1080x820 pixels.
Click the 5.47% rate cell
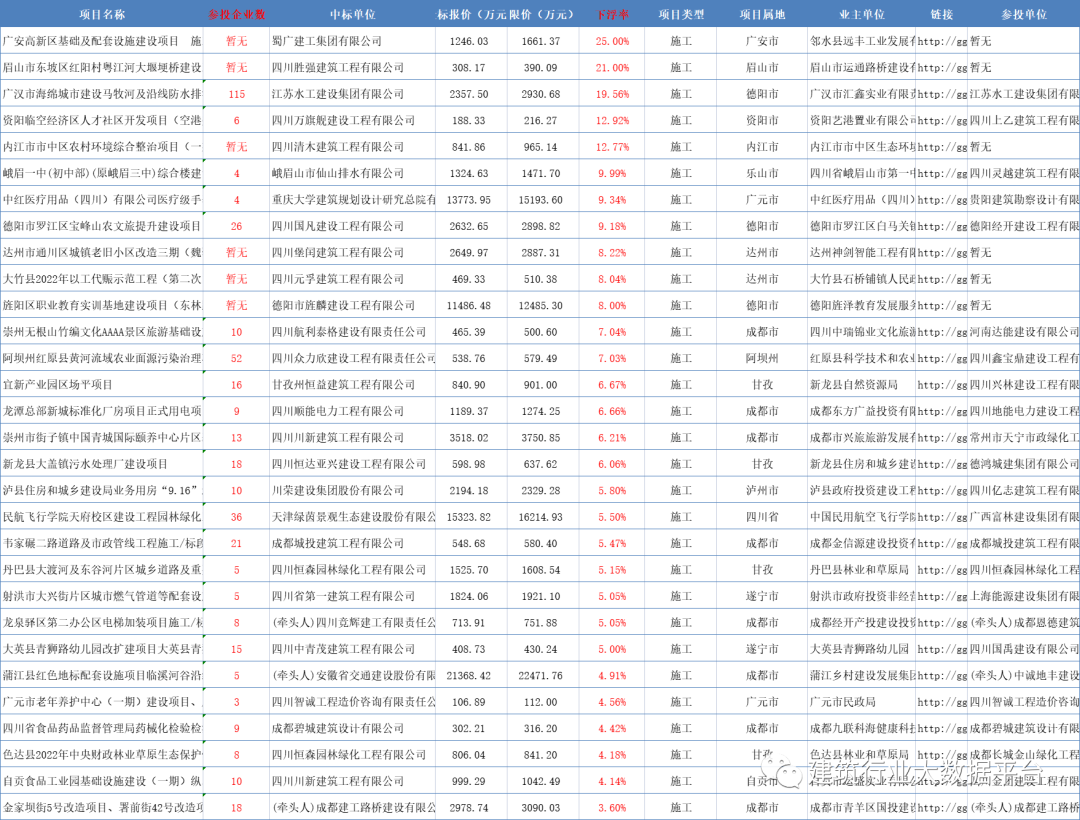612,543
